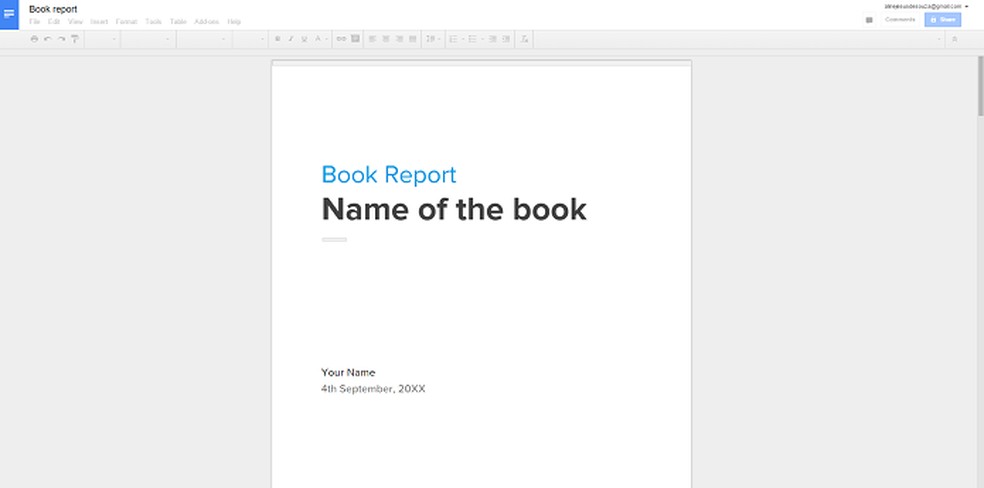
Task: Click the Redo arrow icon
Action: (61, 39)
